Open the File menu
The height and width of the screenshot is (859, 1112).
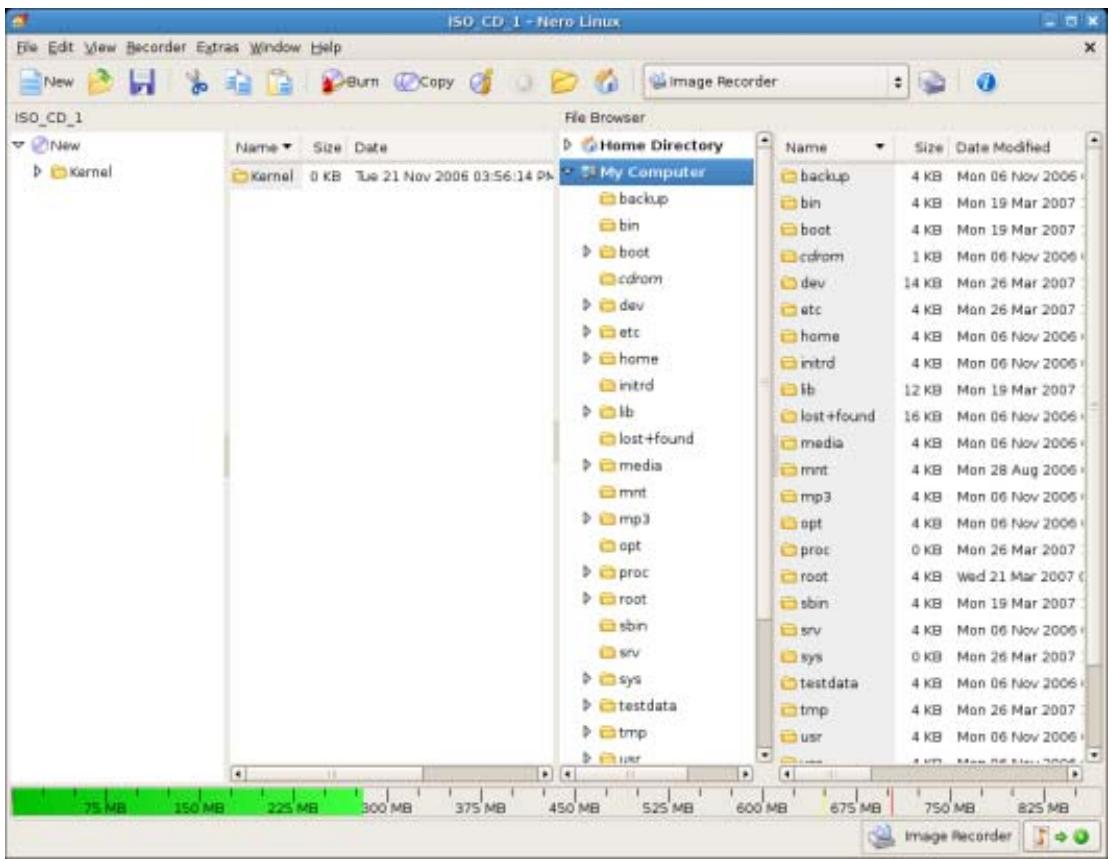(26, 48)
